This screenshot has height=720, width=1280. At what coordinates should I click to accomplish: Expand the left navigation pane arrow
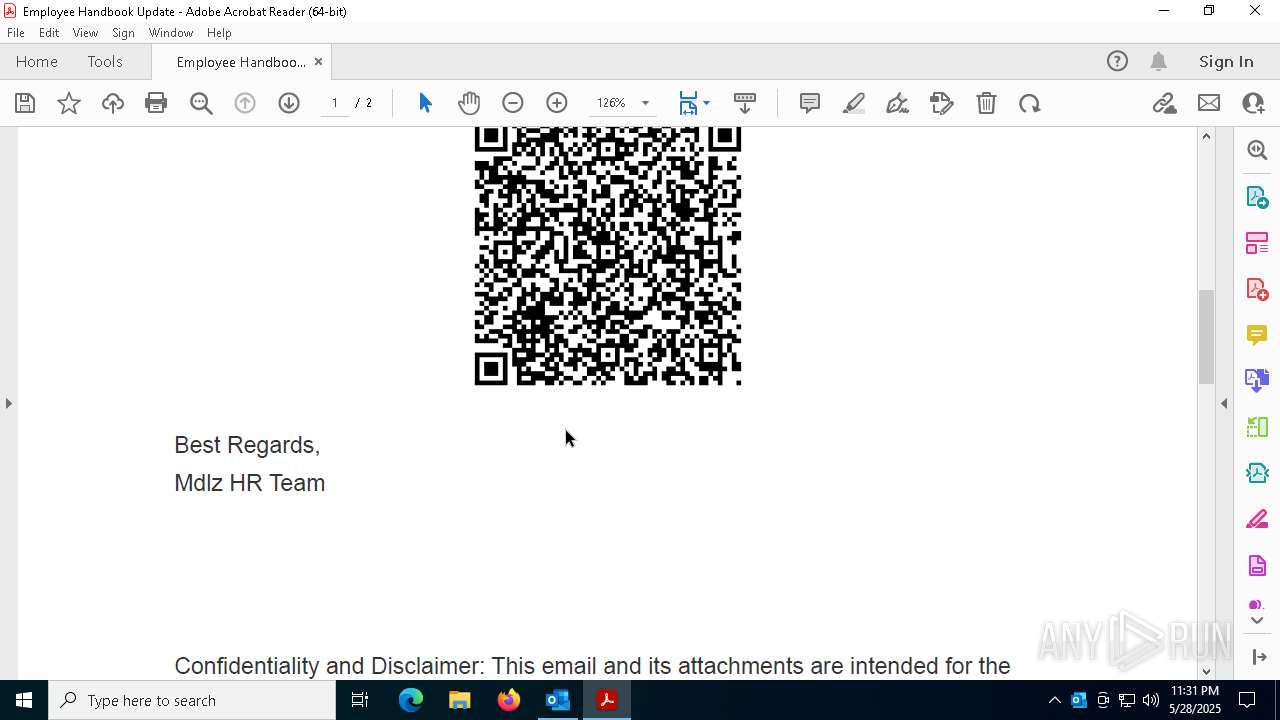(8, 403)
